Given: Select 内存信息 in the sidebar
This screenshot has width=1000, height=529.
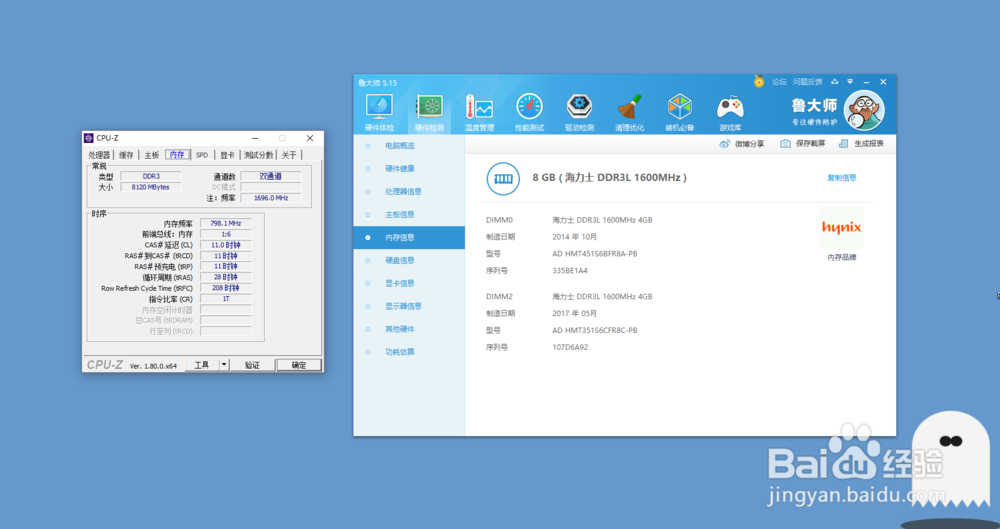Looking at the screenshot, I should (x=409, y=237).
